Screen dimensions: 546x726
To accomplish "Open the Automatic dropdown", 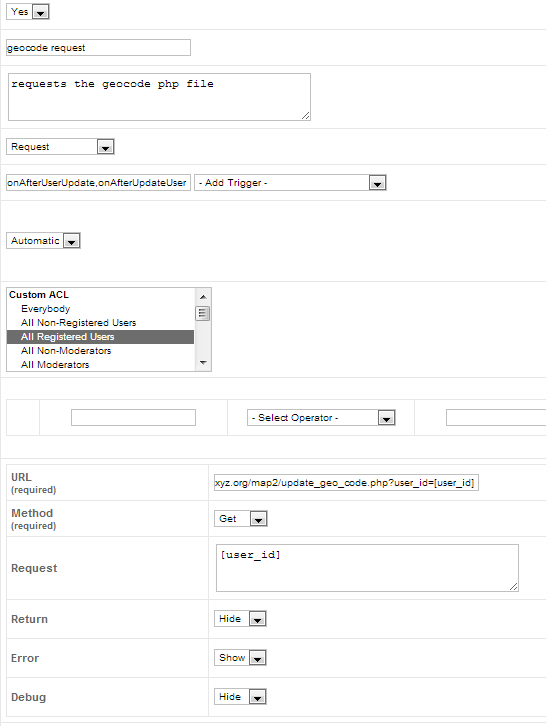I will (x=43, y=241).
